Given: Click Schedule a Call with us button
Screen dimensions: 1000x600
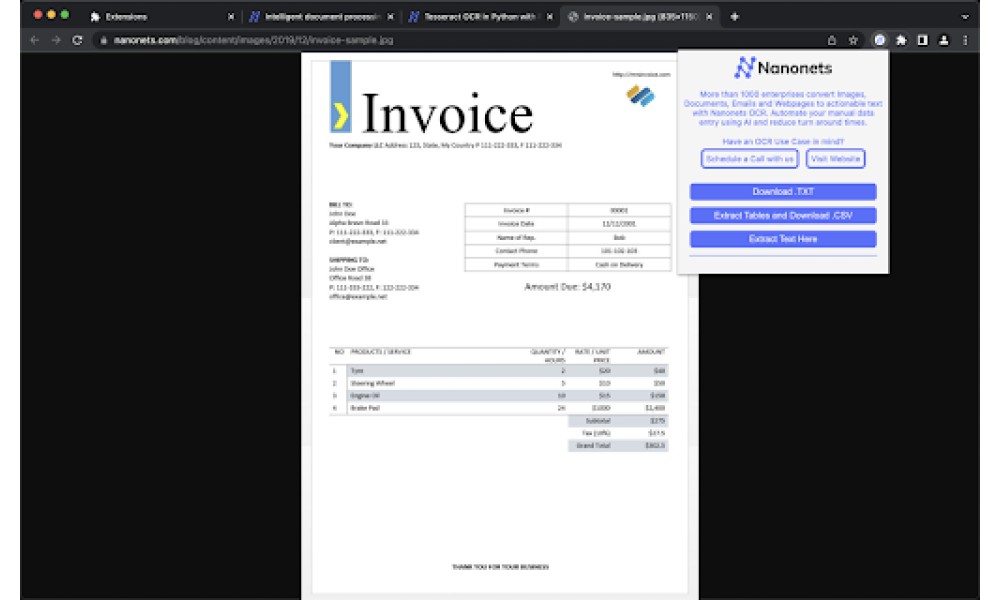Looking at the screenshot, I should (x=749, y=159).
